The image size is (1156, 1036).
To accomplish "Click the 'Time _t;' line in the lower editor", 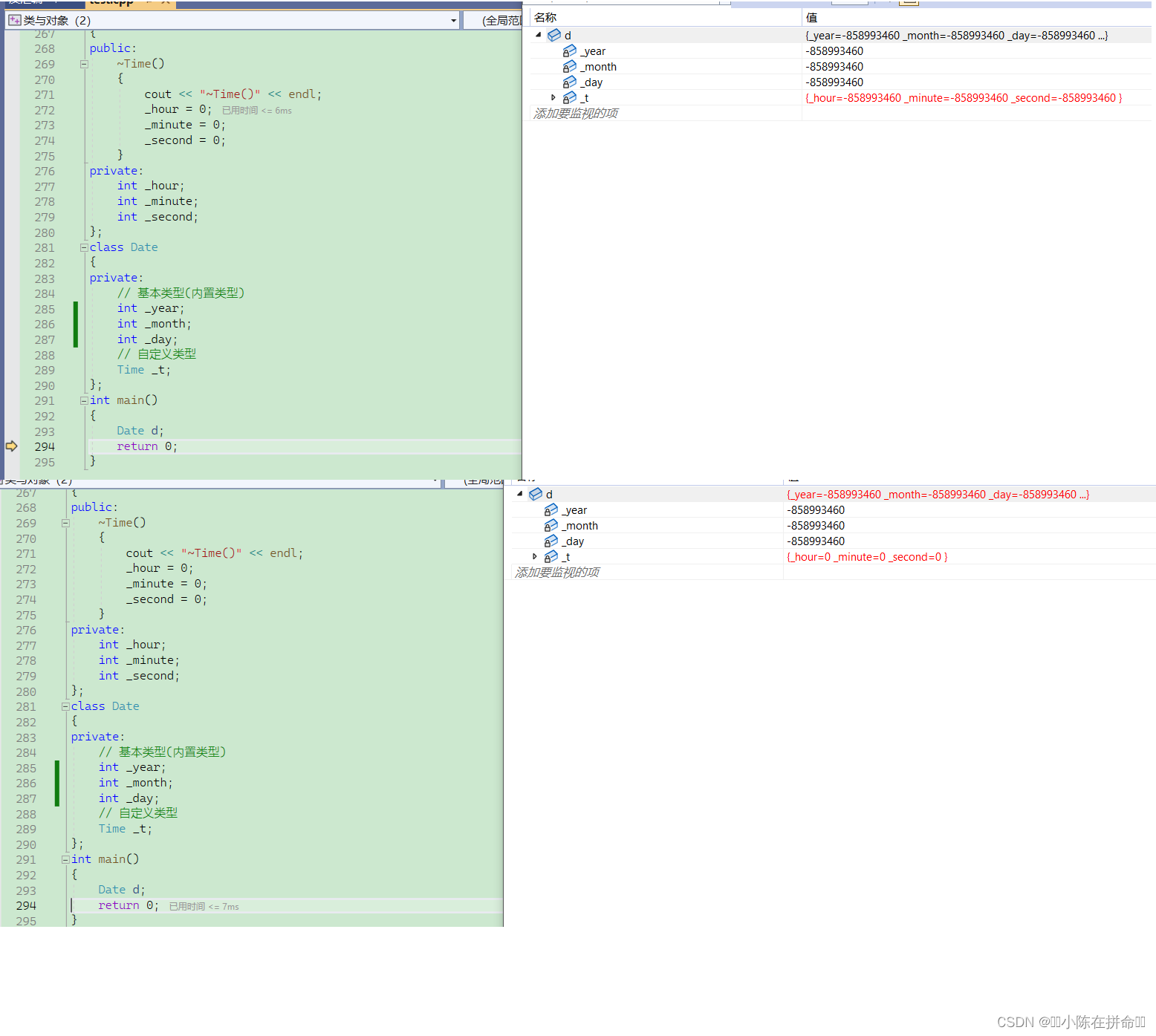I will point(126,829).
